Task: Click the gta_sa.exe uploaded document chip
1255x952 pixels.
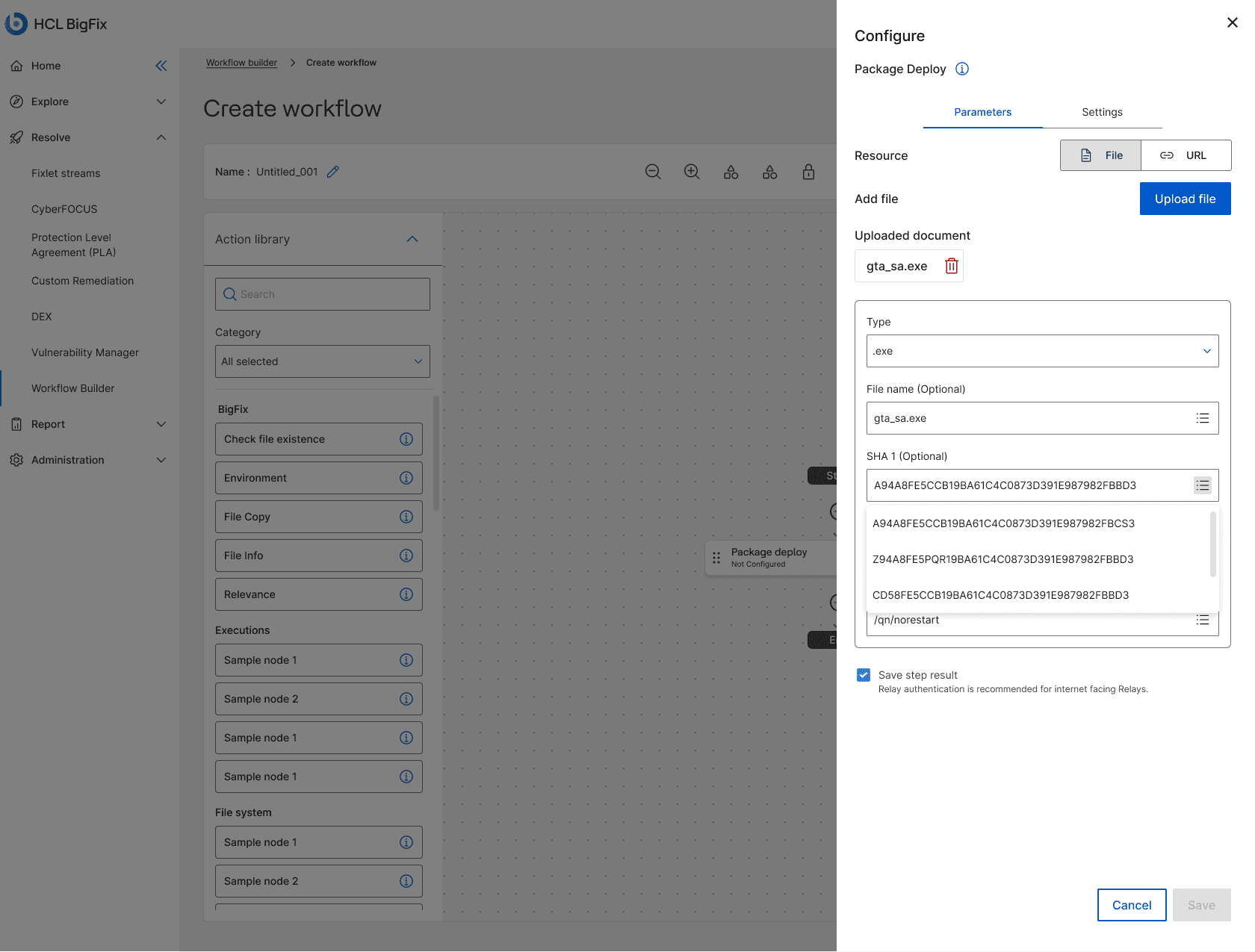Action: coord(909,266)
